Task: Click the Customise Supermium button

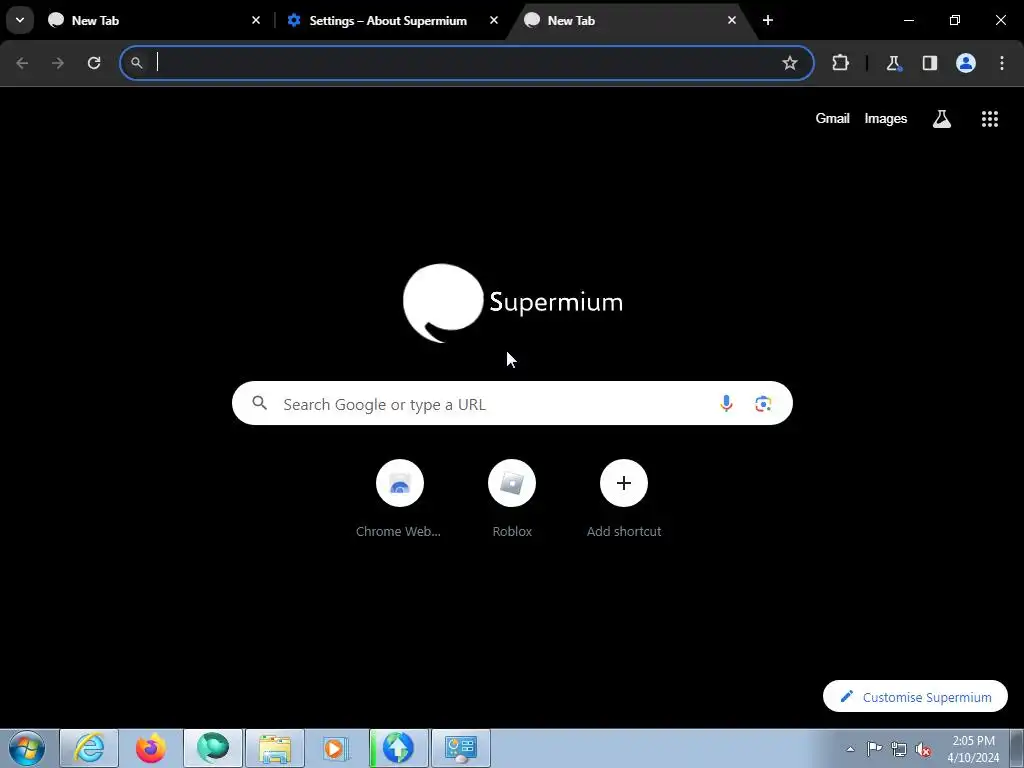Action: [x=915, y=697]
